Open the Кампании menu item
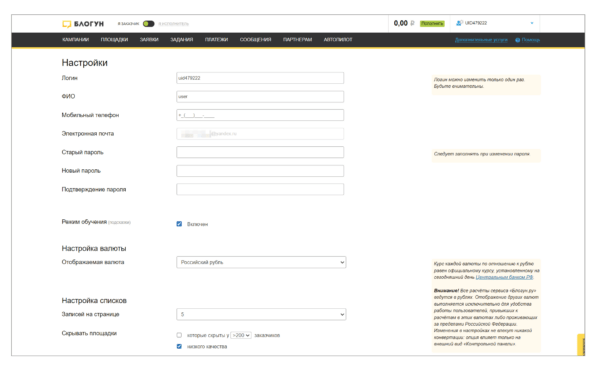Screen dimensions: 600x369 click(x=75, y=39)
